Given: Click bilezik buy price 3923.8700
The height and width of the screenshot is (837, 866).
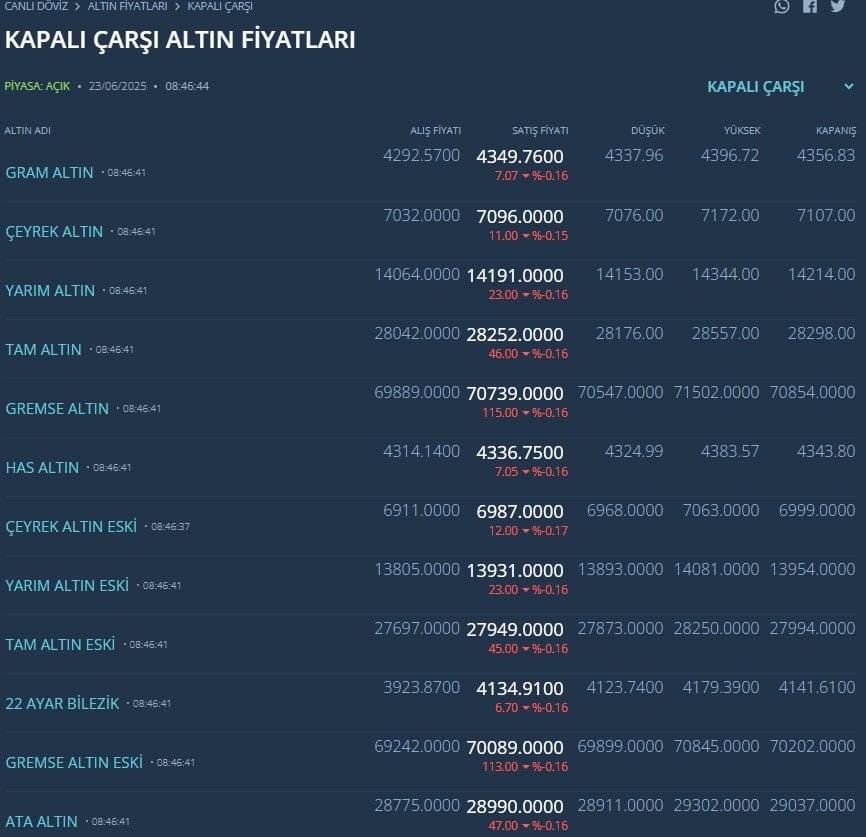Looking at the screenshot, I should click(x=421, y=688).
